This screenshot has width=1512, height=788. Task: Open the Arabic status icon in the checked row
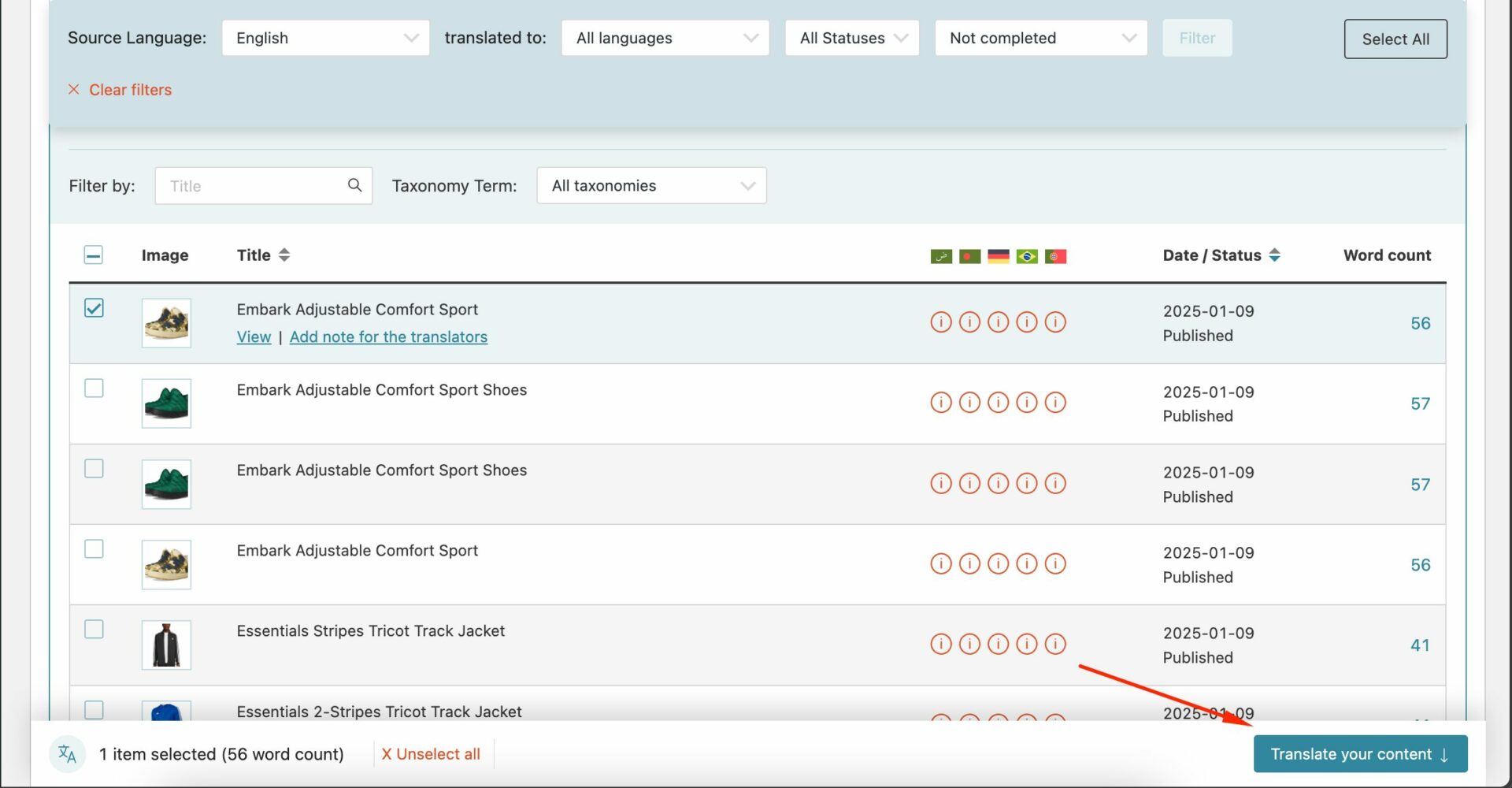941,322
